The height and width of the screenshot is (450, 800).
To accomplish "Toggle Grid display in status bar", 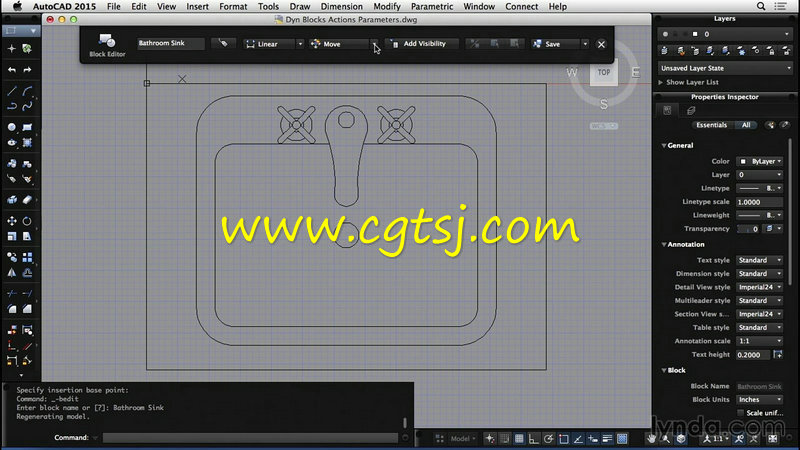I will coord(519,438).
